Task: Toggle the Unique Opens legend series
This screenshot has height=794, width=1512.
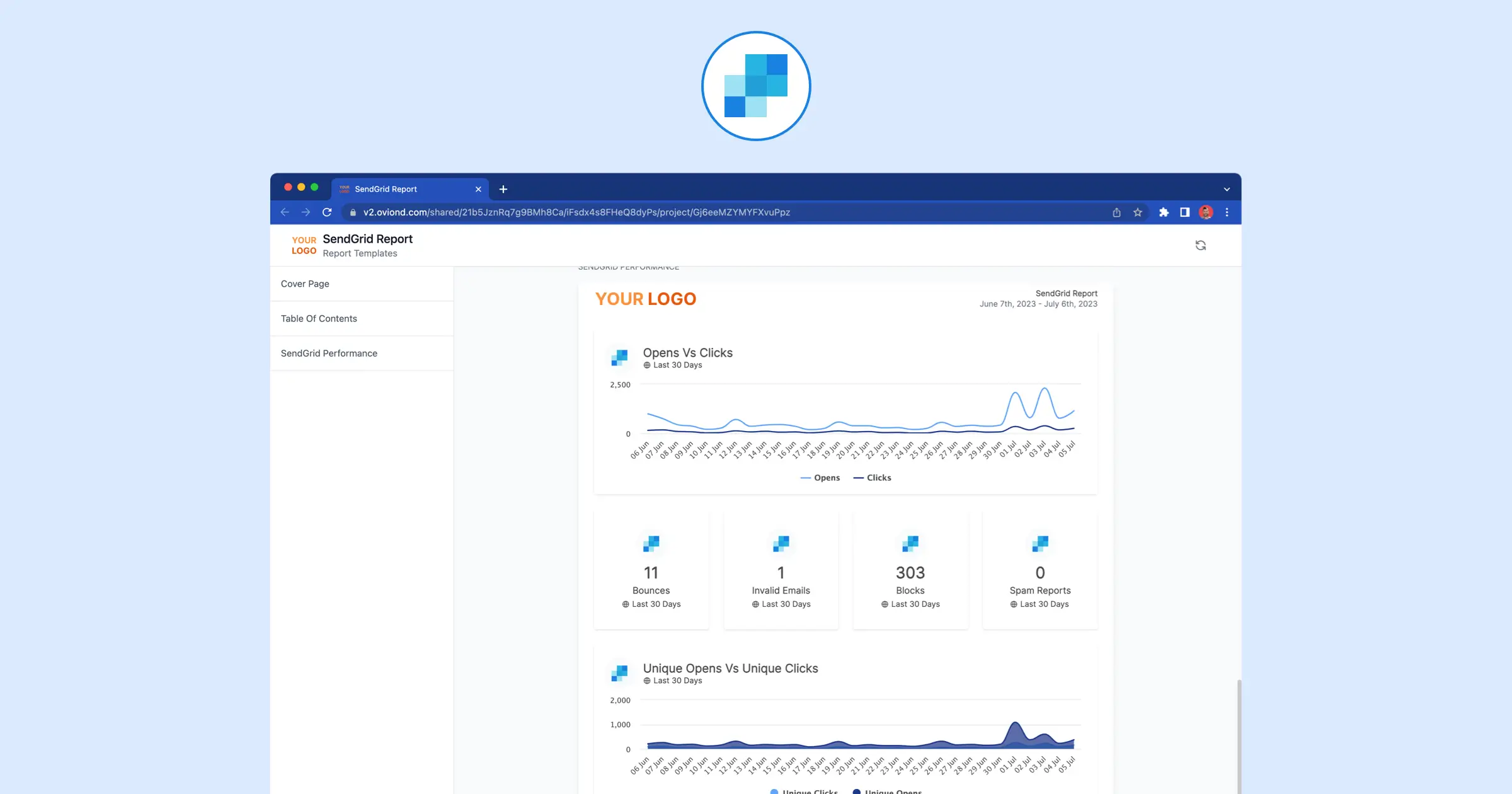Action: coord(887,791)
